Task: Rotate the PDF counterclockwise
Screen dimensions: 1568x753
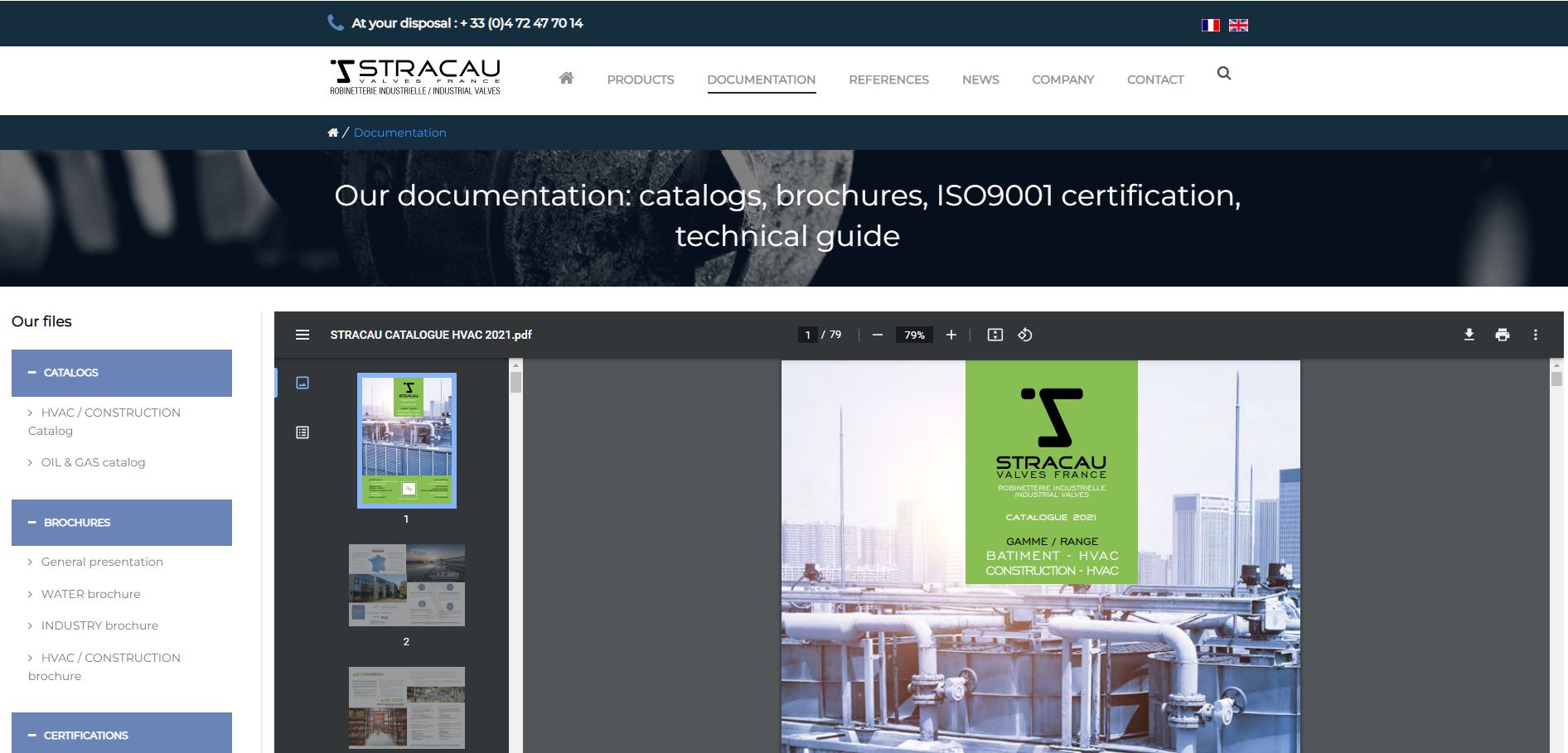Action: tap(1025, 335)
